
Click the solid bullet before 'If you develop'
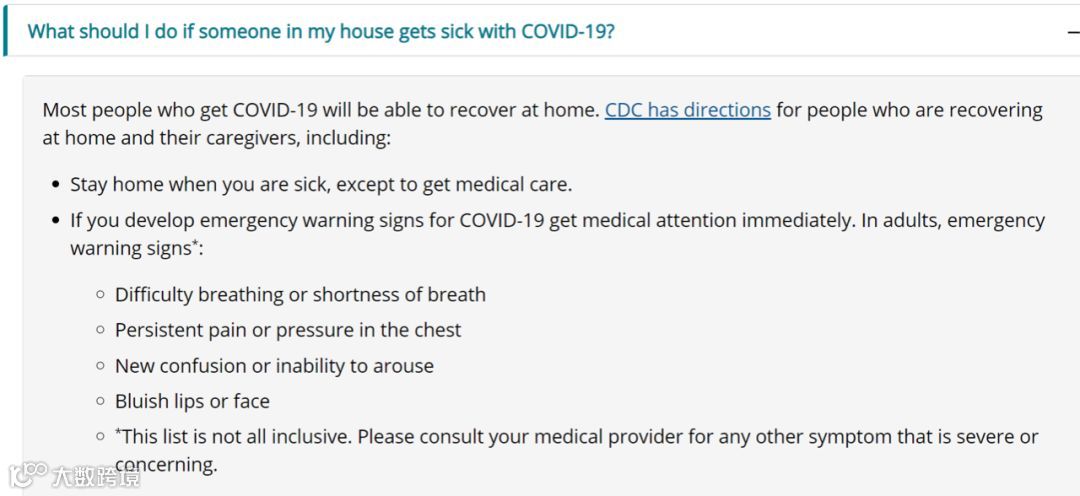pyautogui.click(x=56, y=221)
